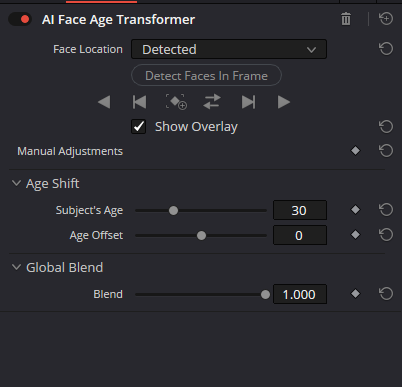Collapse the Age Shift section
This screenshot has width=402, height=387.
16,183
